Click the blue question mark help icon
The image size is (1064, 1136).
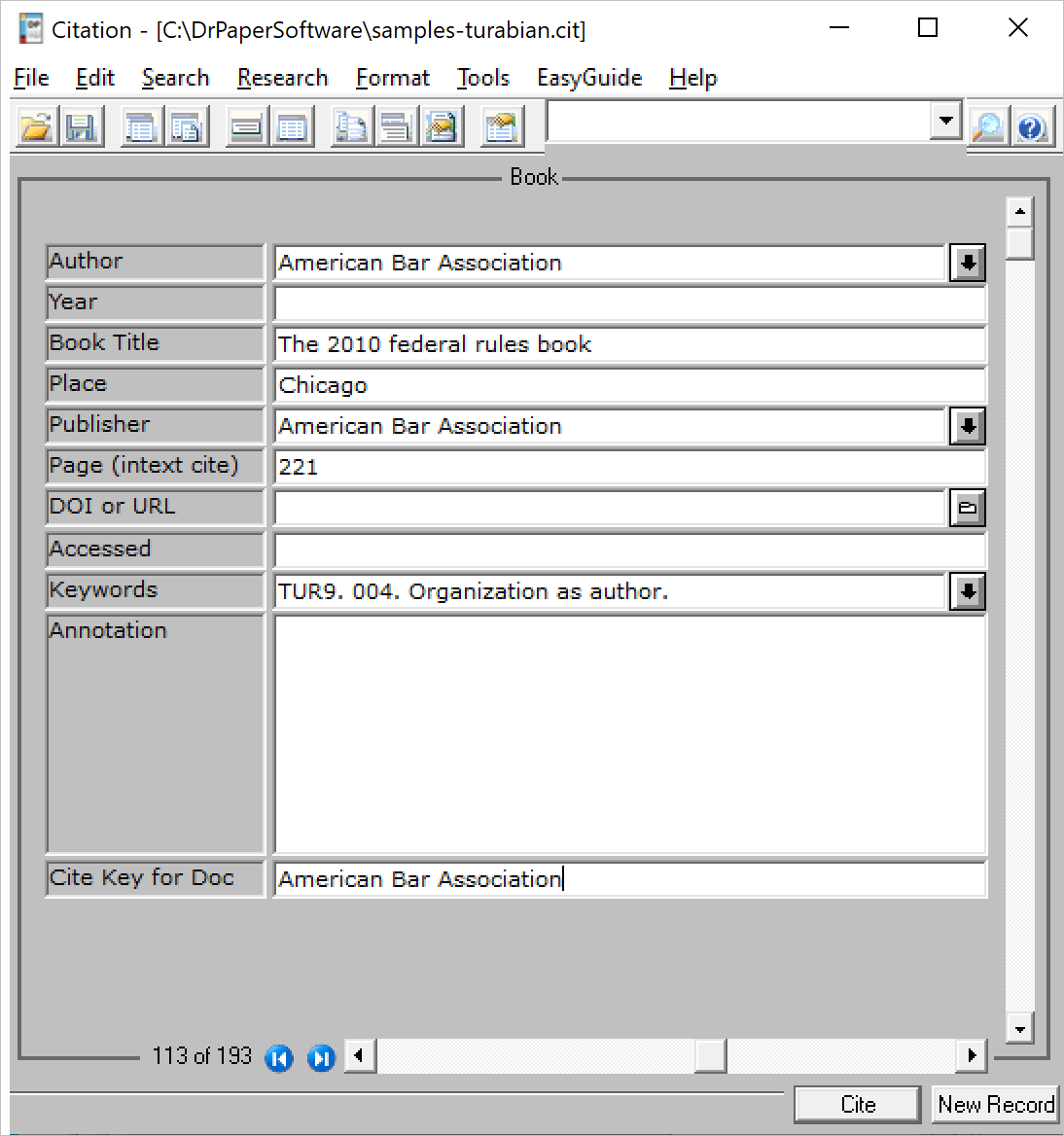click(x=1032, y=127)
